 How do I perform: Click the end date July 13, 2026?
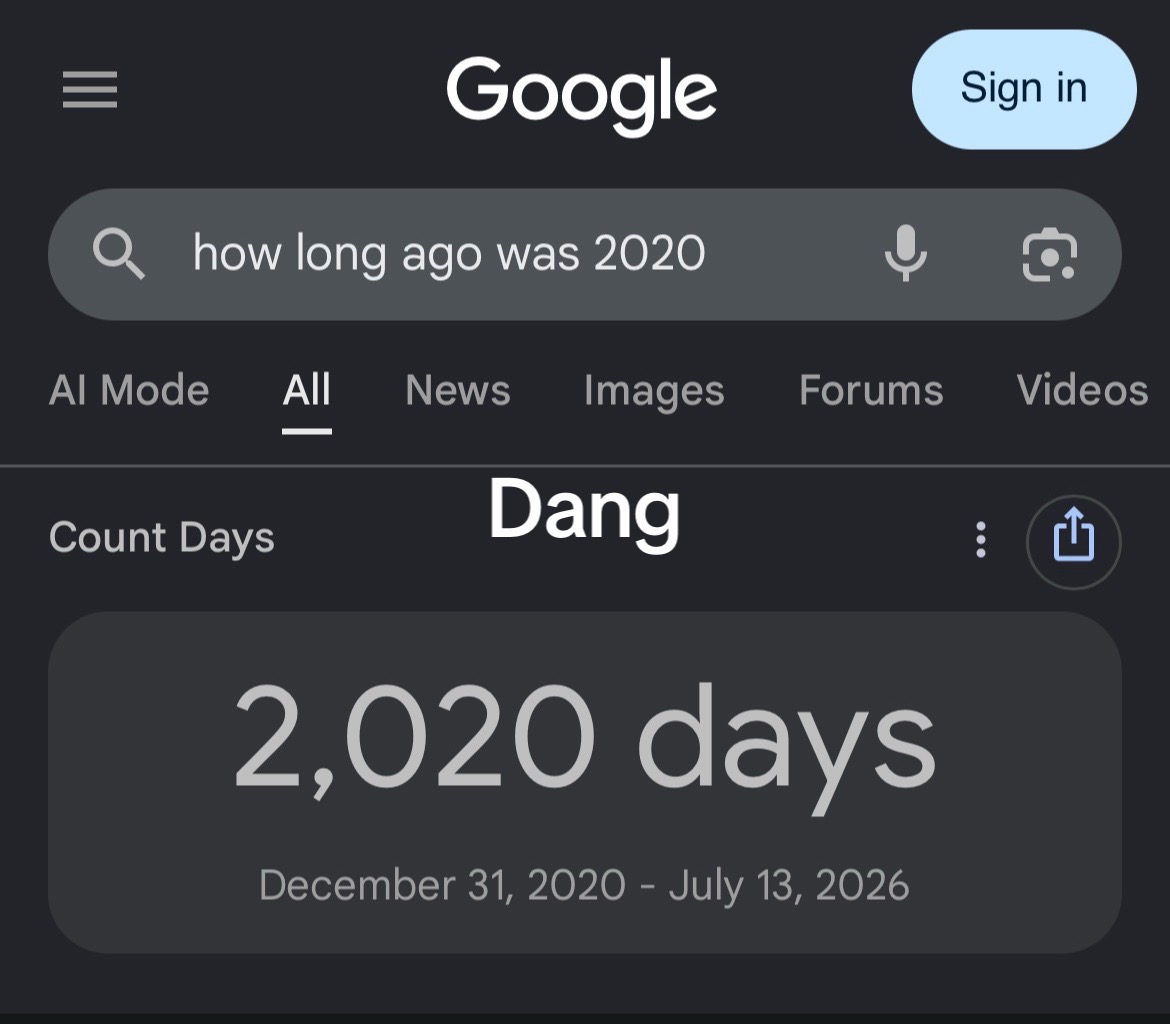pos(789,885)
